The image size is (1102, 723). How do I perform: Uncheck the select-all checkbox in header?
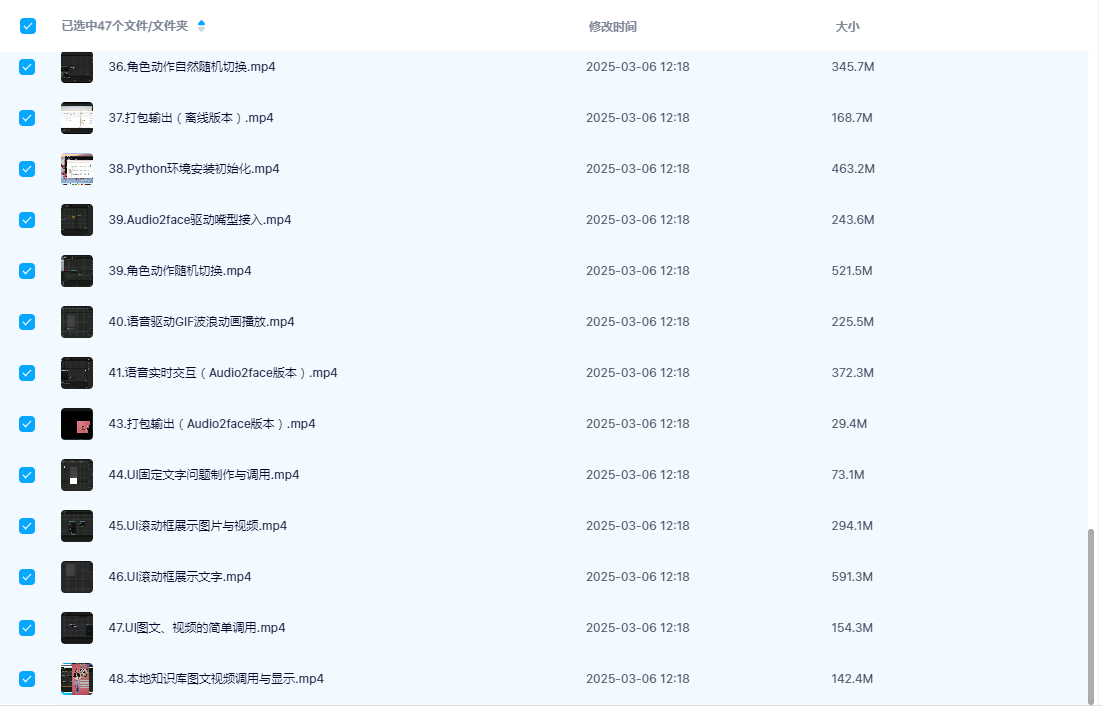point(28,26)
